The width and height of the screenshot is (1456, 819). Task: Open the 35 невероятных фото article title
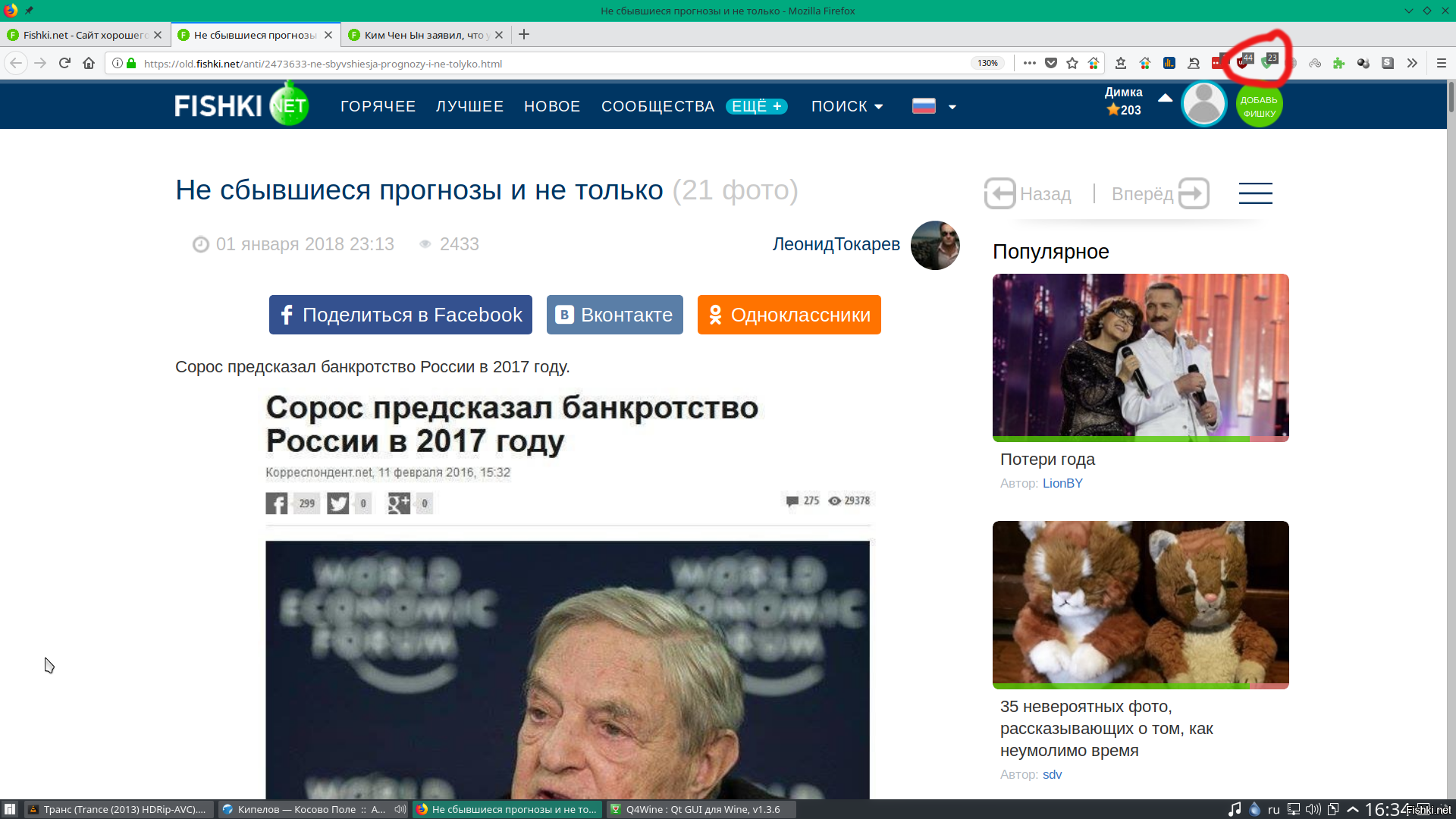[x=1106, y=728]
